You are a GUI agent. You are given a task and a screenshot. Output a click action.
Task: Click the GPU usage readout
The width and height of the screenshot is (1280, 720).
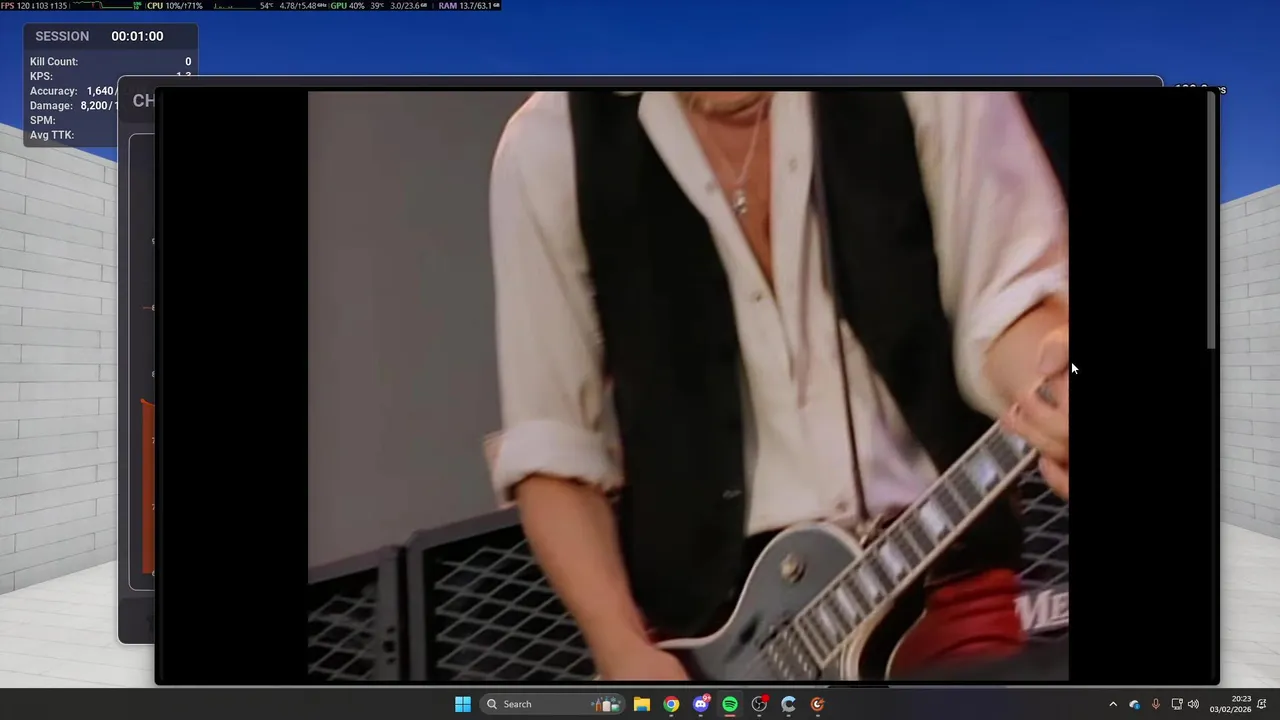click(347, 6)
